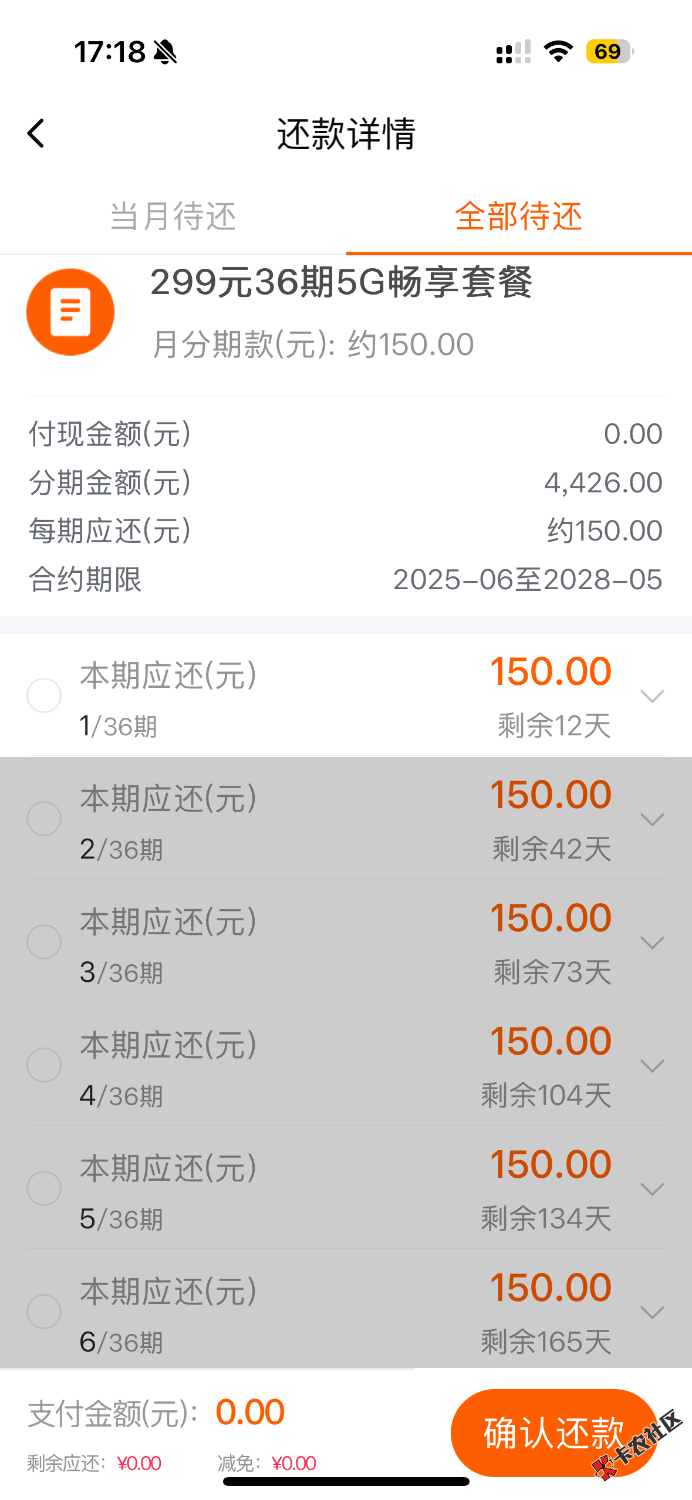Screen dimensions: 692x1500
Task: Select installment 1/36 radio button
Action: pos(44,695)
